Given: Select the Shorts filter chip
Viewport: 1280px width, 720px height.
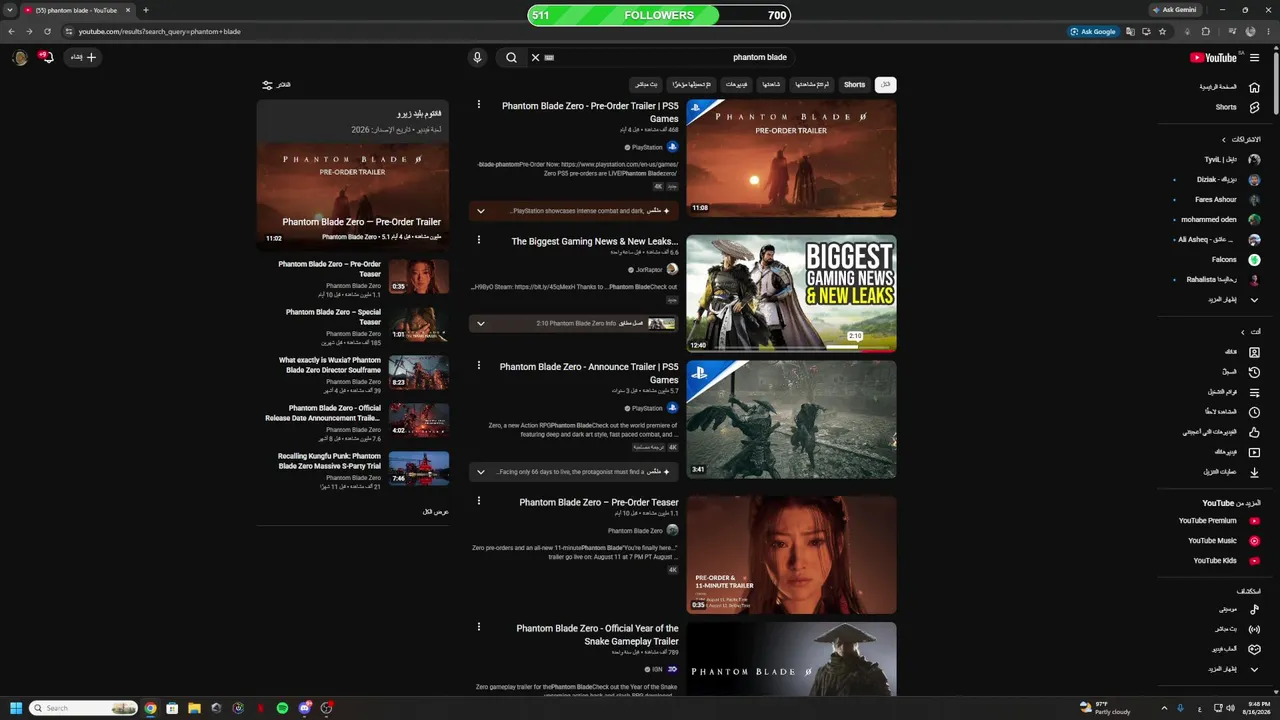Looking at the screenshot, I should [x=854, y=85].
